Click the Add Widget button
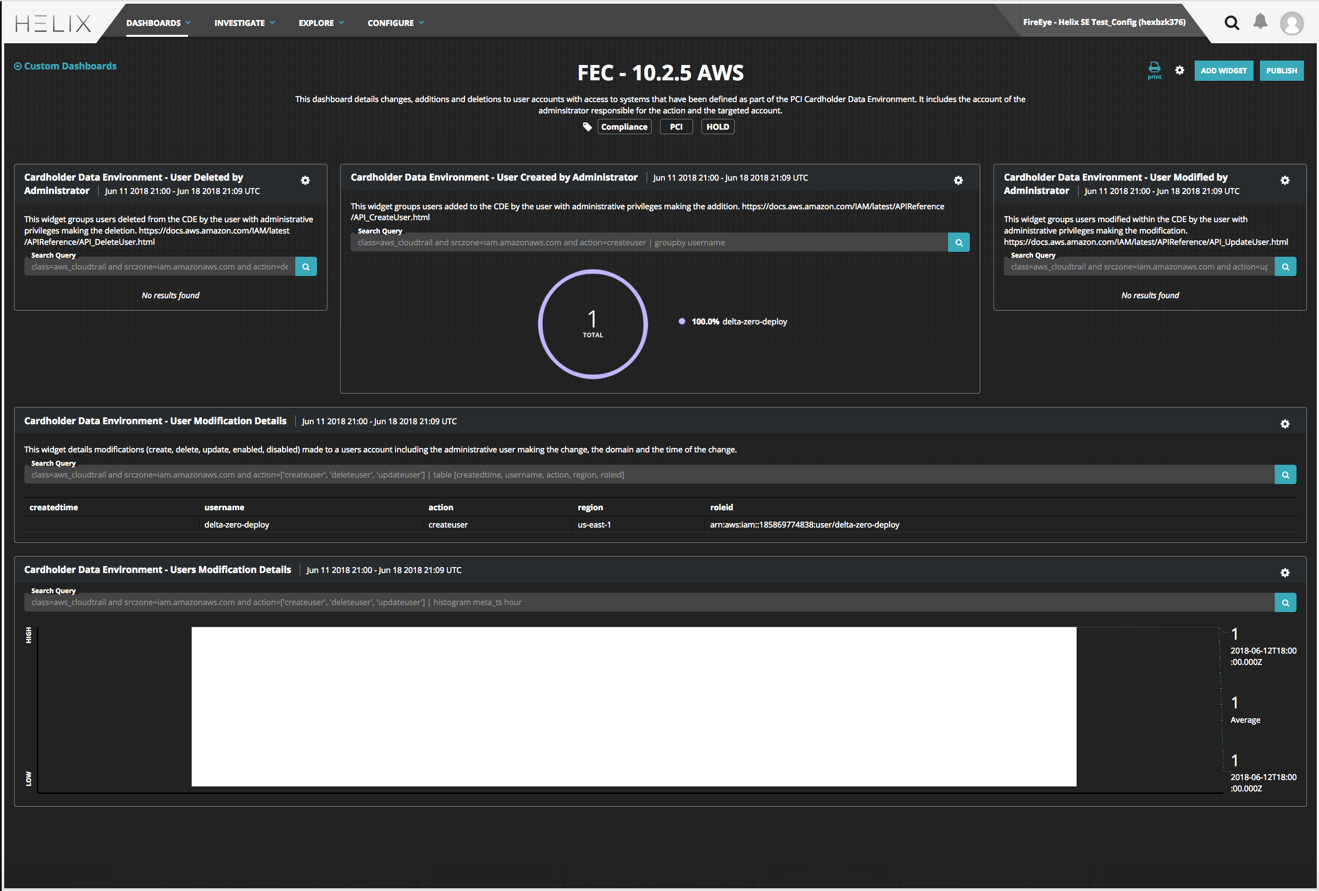The width and height of the screenshot is (1319, 891). click(x=1224, y=71)
